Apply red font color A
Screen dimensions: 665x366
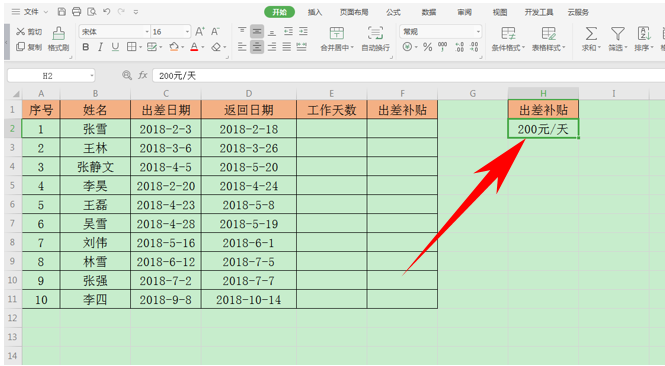(x=194, y=47)
